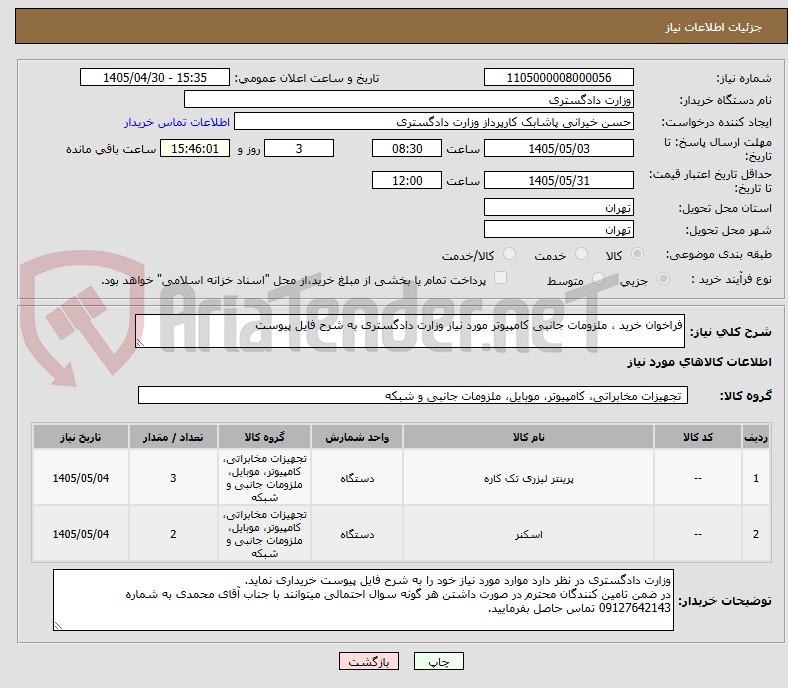Click the delivery city field تهران
This screenshot has width=788, height=688.
click(559, 229)
